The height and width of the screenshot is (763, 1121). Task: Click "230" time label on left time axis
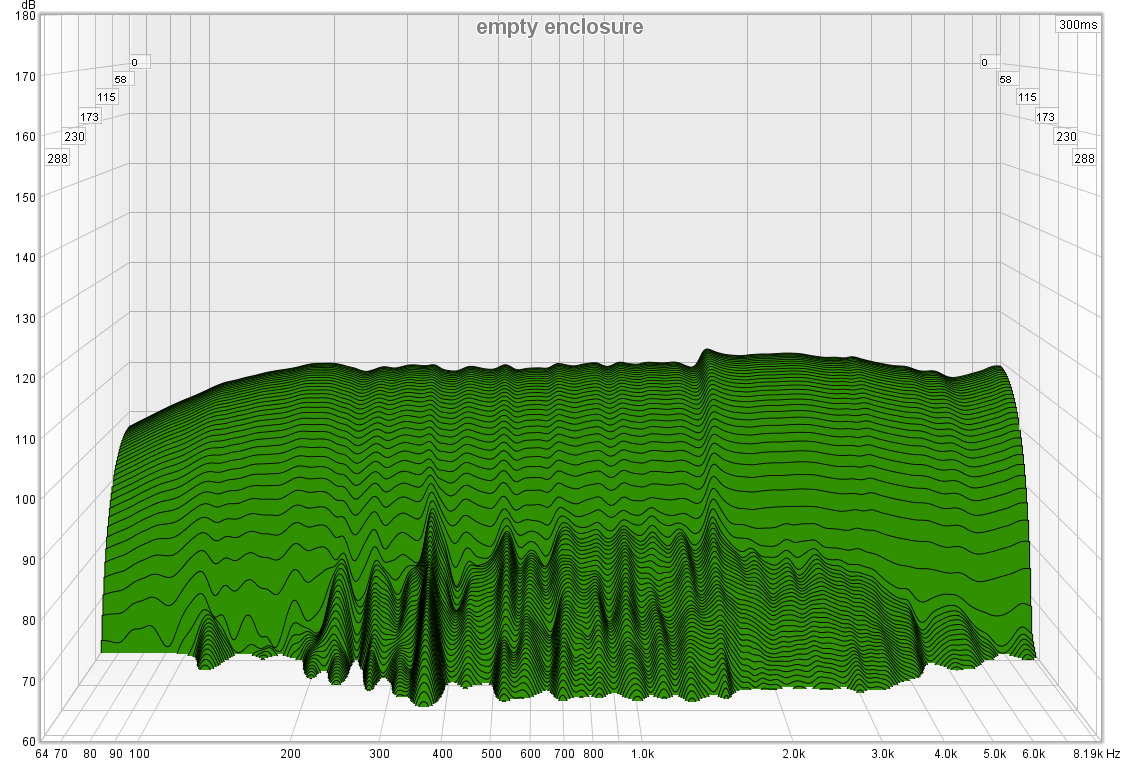coord(74,136)
